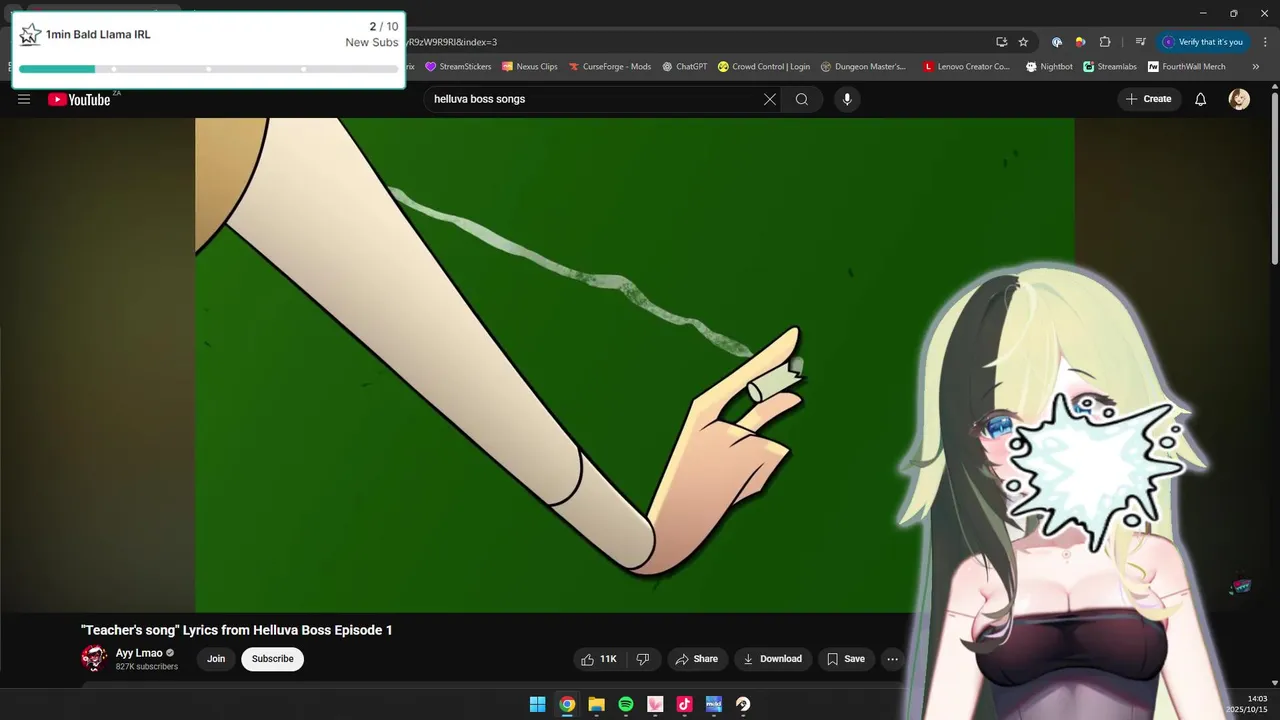Open the Streamlabs bookmark

1110,67
